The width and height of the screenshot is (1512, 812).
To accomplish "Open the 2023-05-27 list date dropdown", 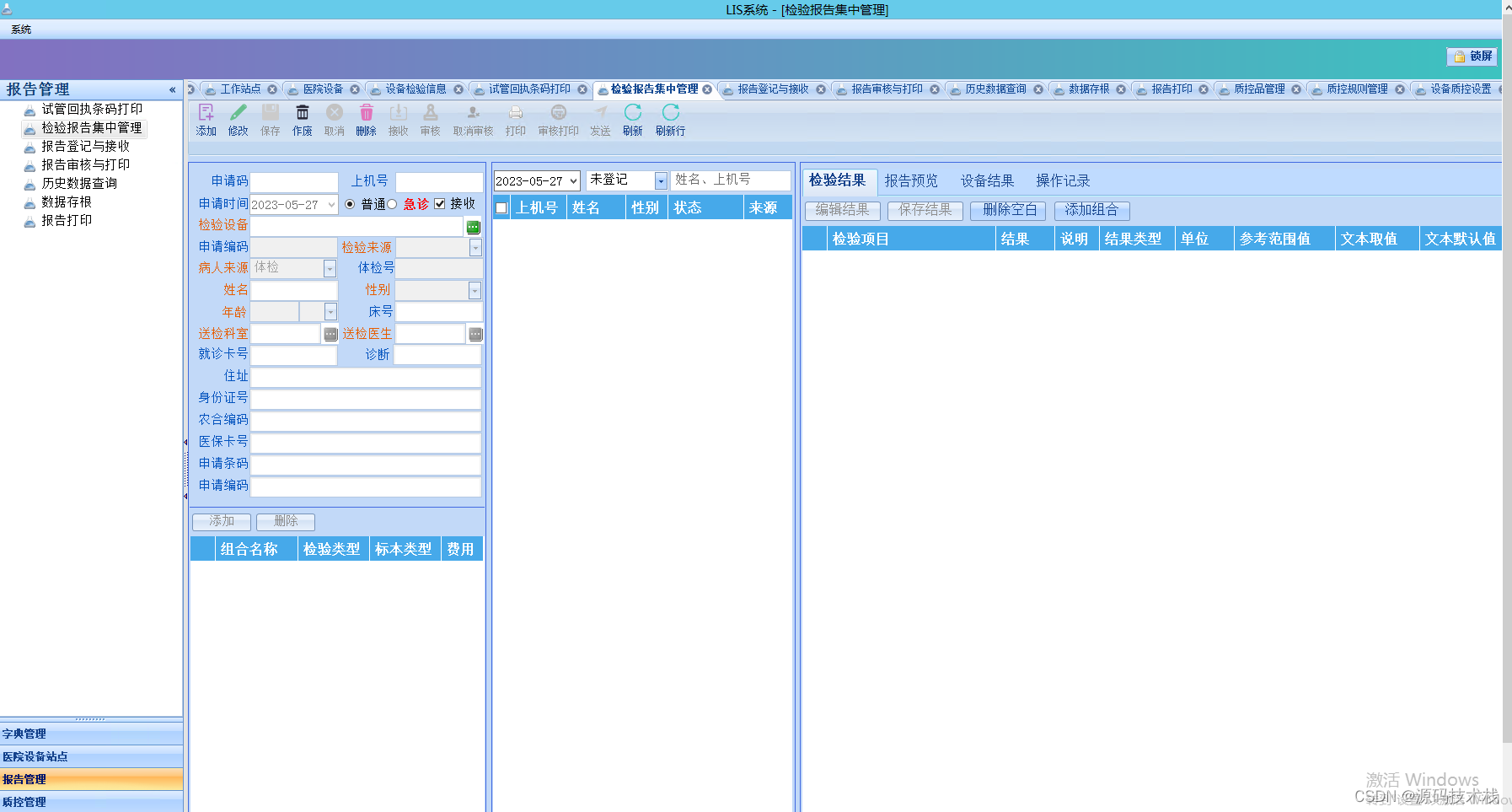I will pyautogui.click(x=573, y=181).
